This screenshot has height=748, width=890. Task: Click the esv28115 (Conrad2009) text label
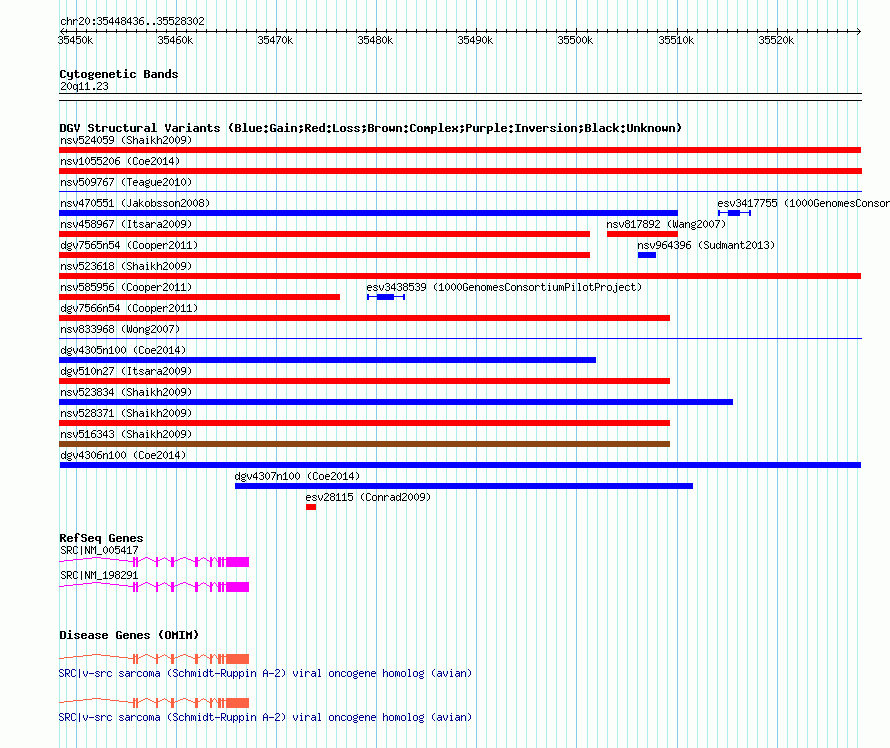point(368,497)
